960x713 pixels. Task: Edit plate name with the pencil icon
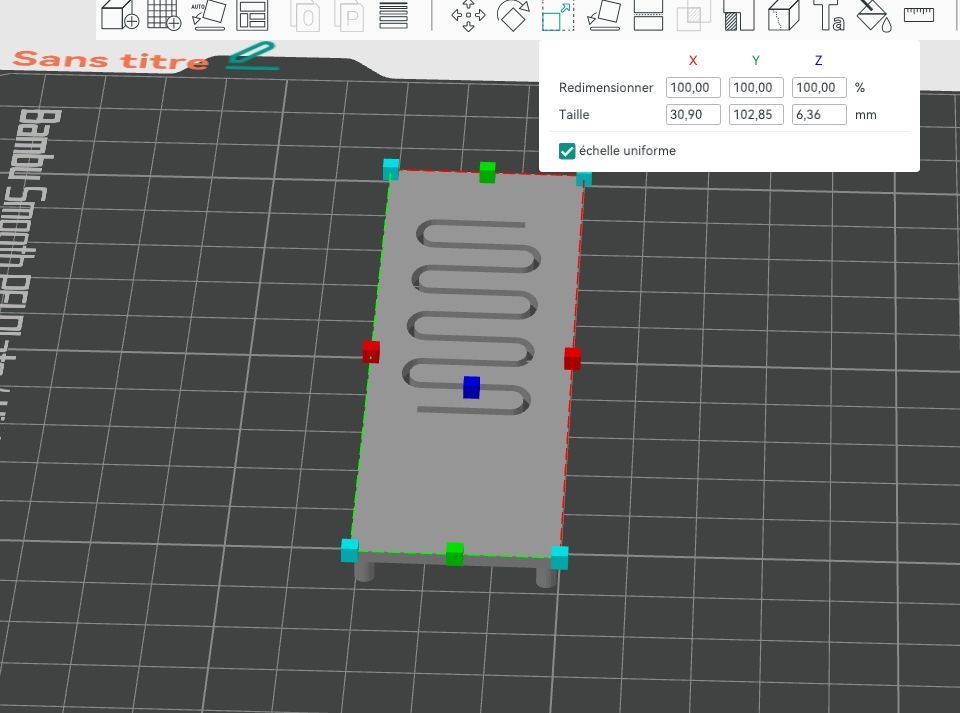click(250, 56)
